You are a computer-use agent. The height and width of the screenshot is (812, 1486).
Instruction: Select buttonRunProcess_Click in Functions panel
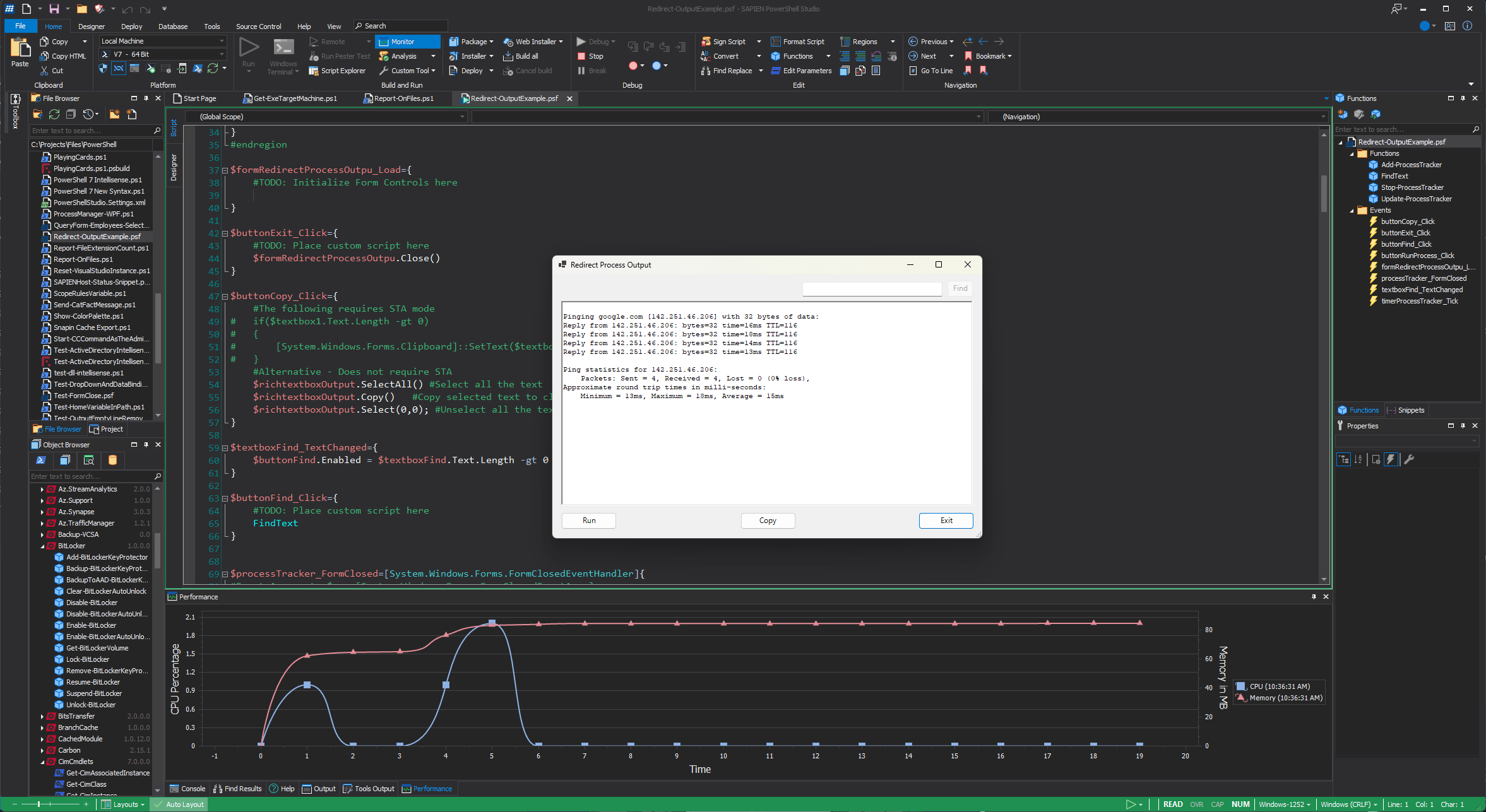click(x=1417, y=256)
